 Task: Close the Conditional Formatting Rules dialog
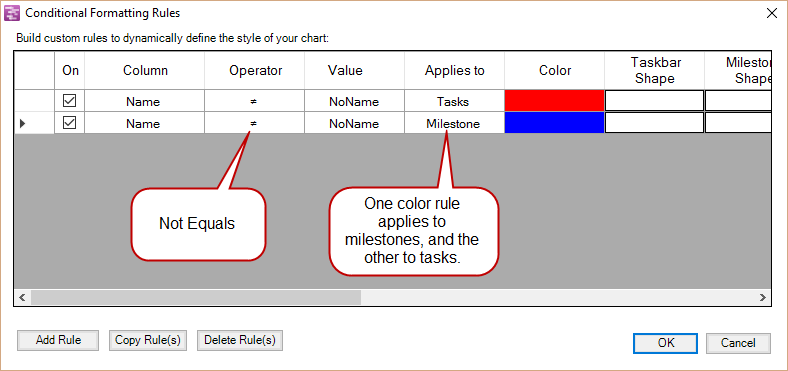point(771,13)
